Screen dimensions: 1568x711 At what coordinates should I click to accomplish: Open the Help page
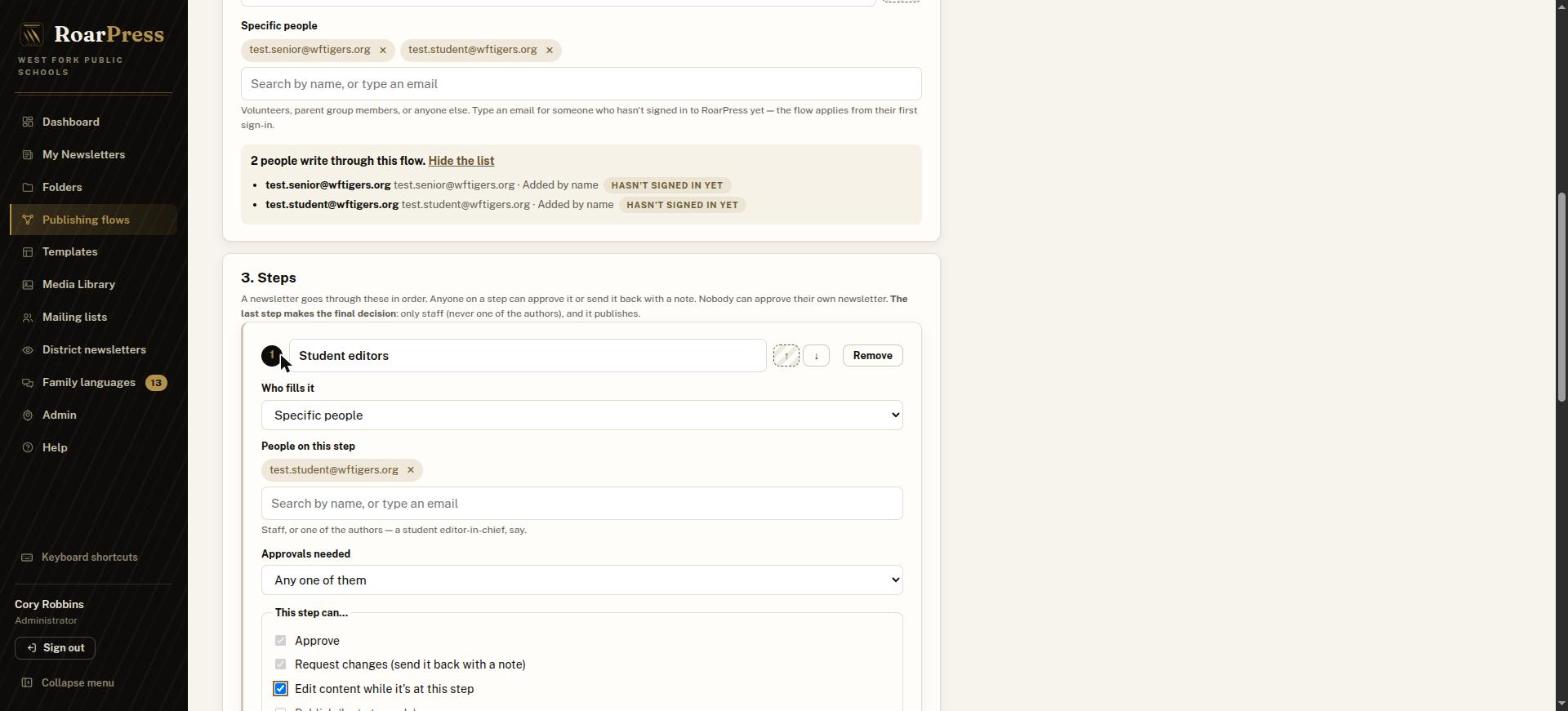(93, 448)
